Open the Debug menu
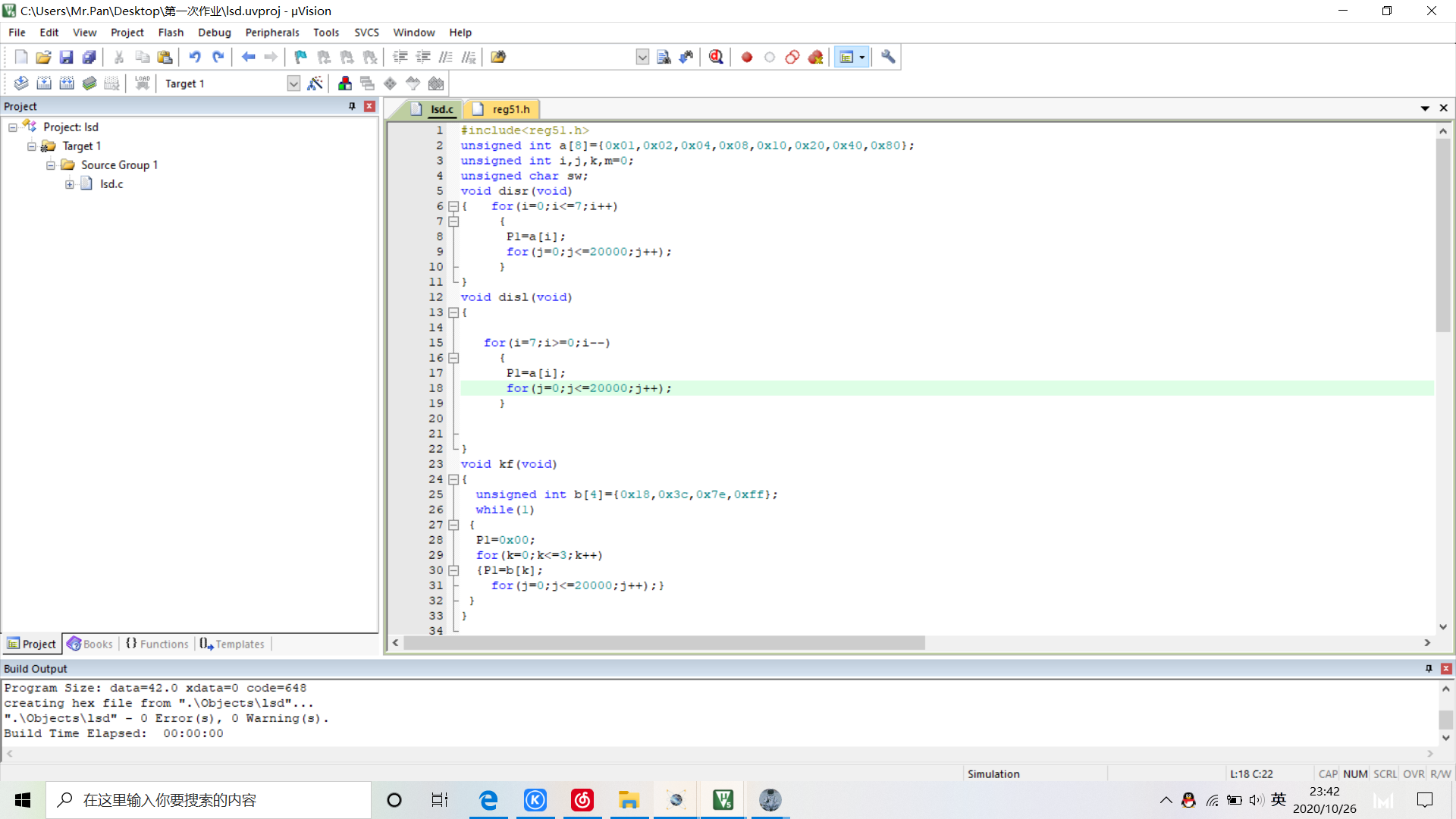This screenshot has width=1456, height=819. (215, 33)
